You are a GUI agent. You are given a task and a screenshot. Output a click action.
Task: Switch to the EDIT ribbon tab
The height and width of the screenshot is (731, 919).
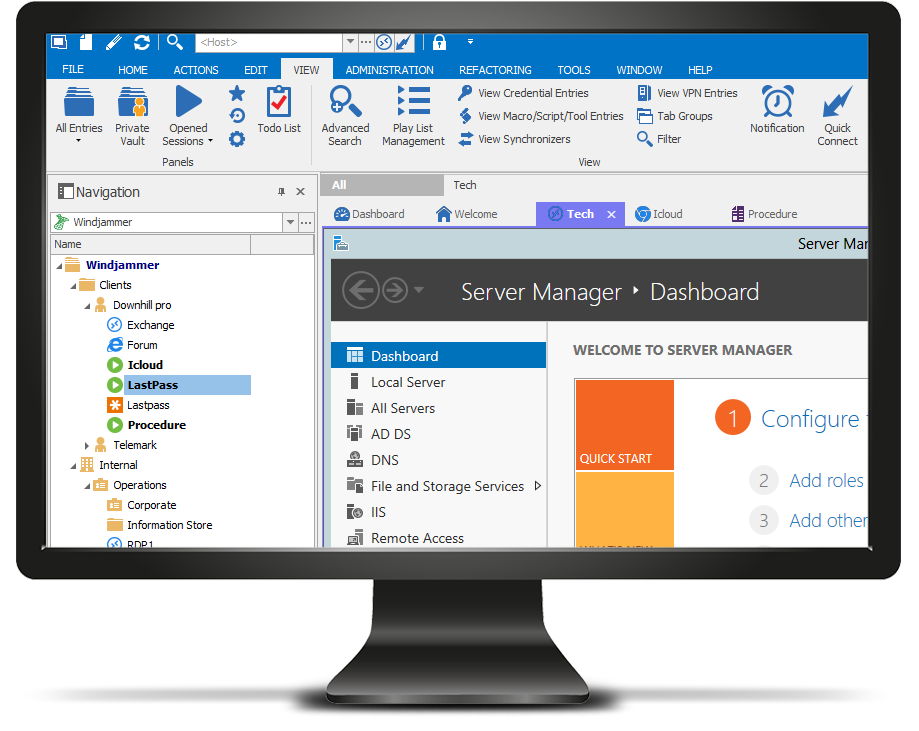point(256,70)
